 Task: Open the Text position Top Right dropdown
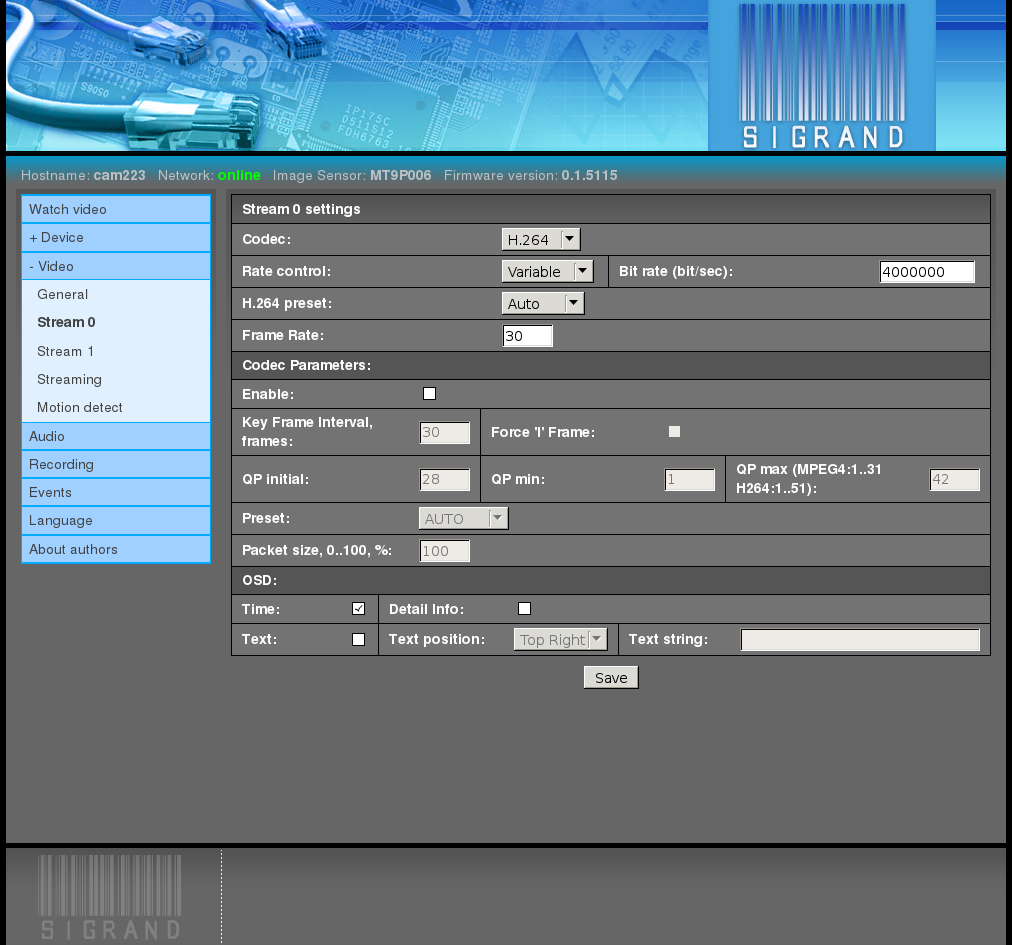click(x=560, y=639)
